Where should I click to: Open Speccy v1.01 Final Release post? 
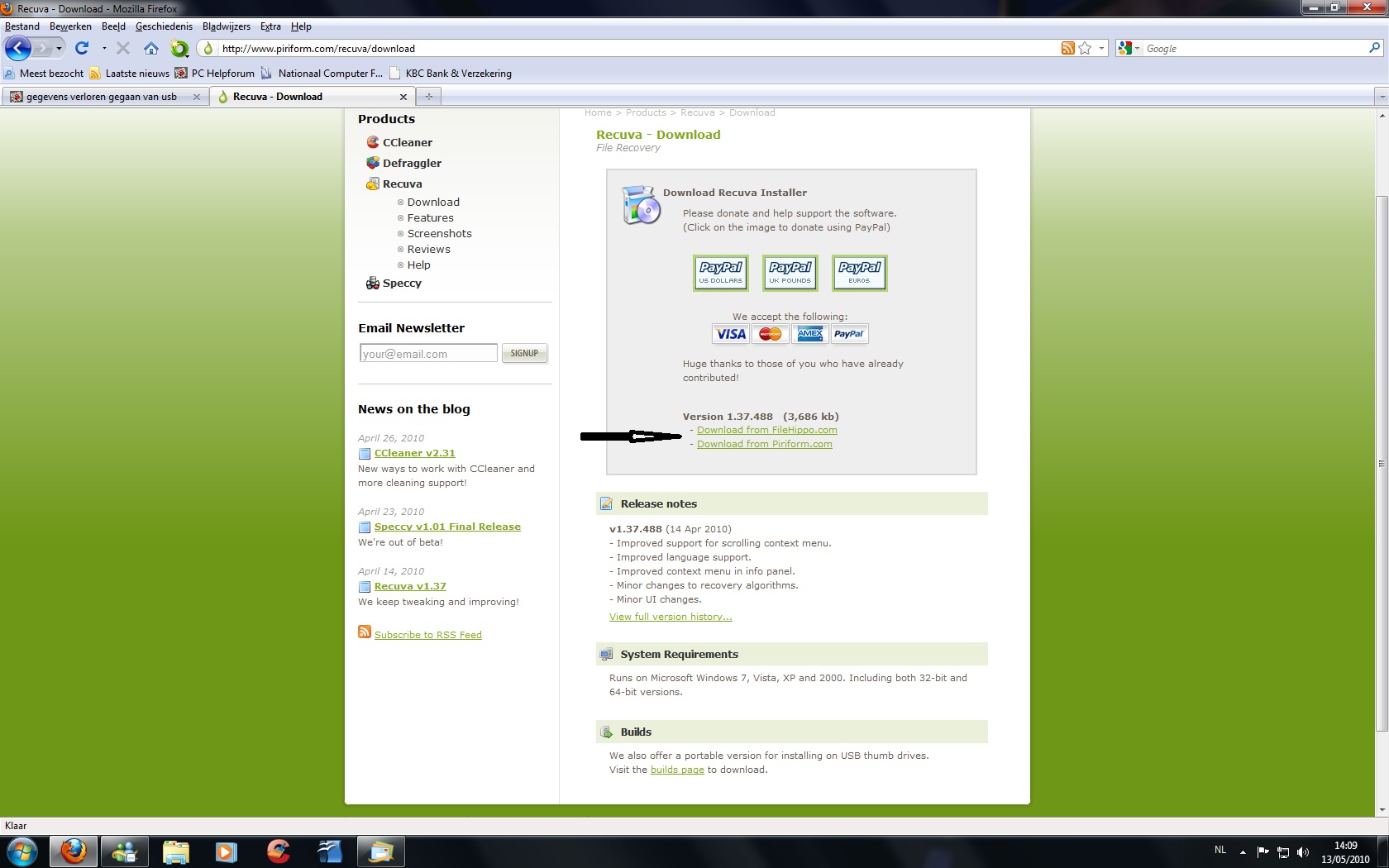coord(447,527)
